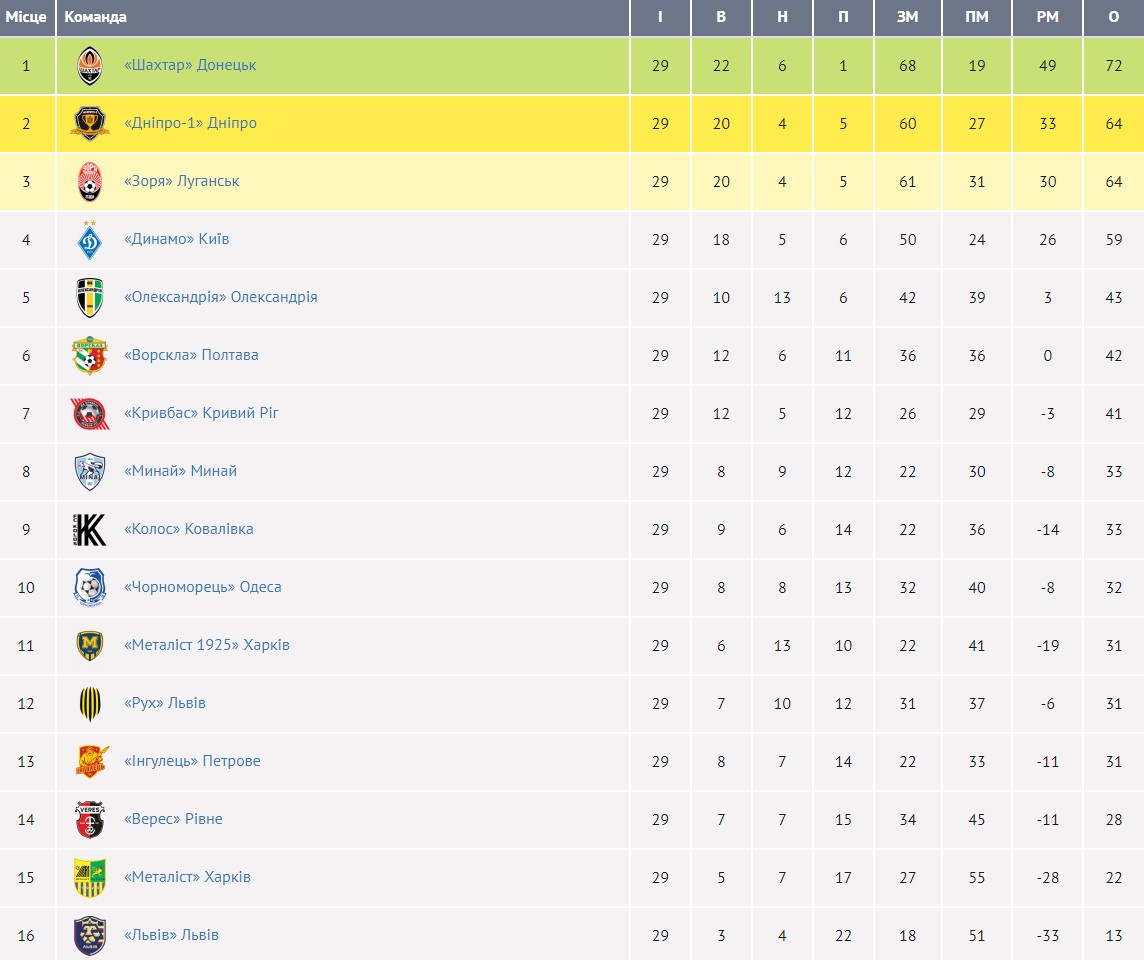Screen dimensions: 1144x960
Task: Click the Rukh Lviv striped logo
Action: [90, 704]
